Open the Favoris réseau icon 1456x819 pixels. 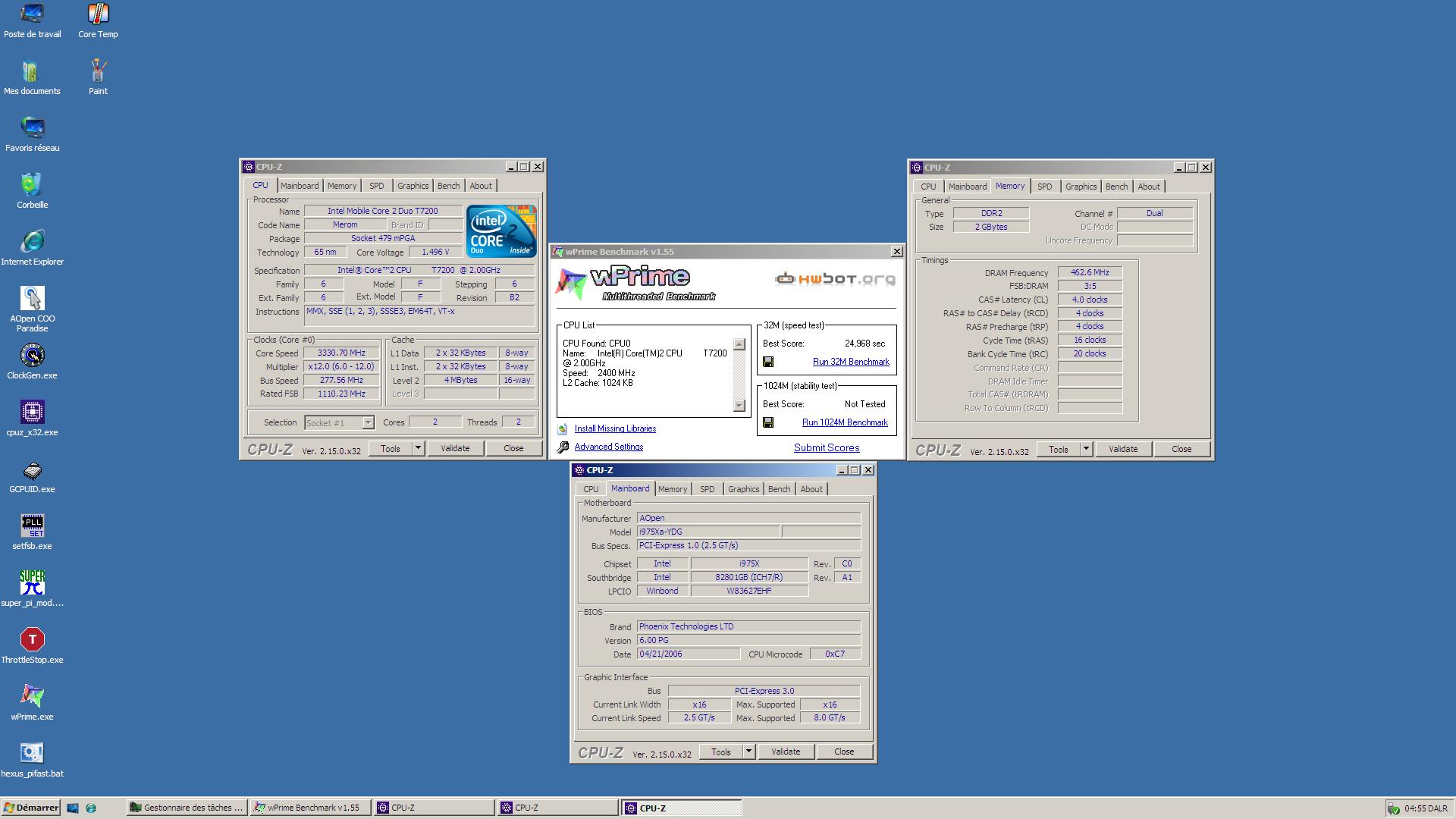[x=32, y=134]
